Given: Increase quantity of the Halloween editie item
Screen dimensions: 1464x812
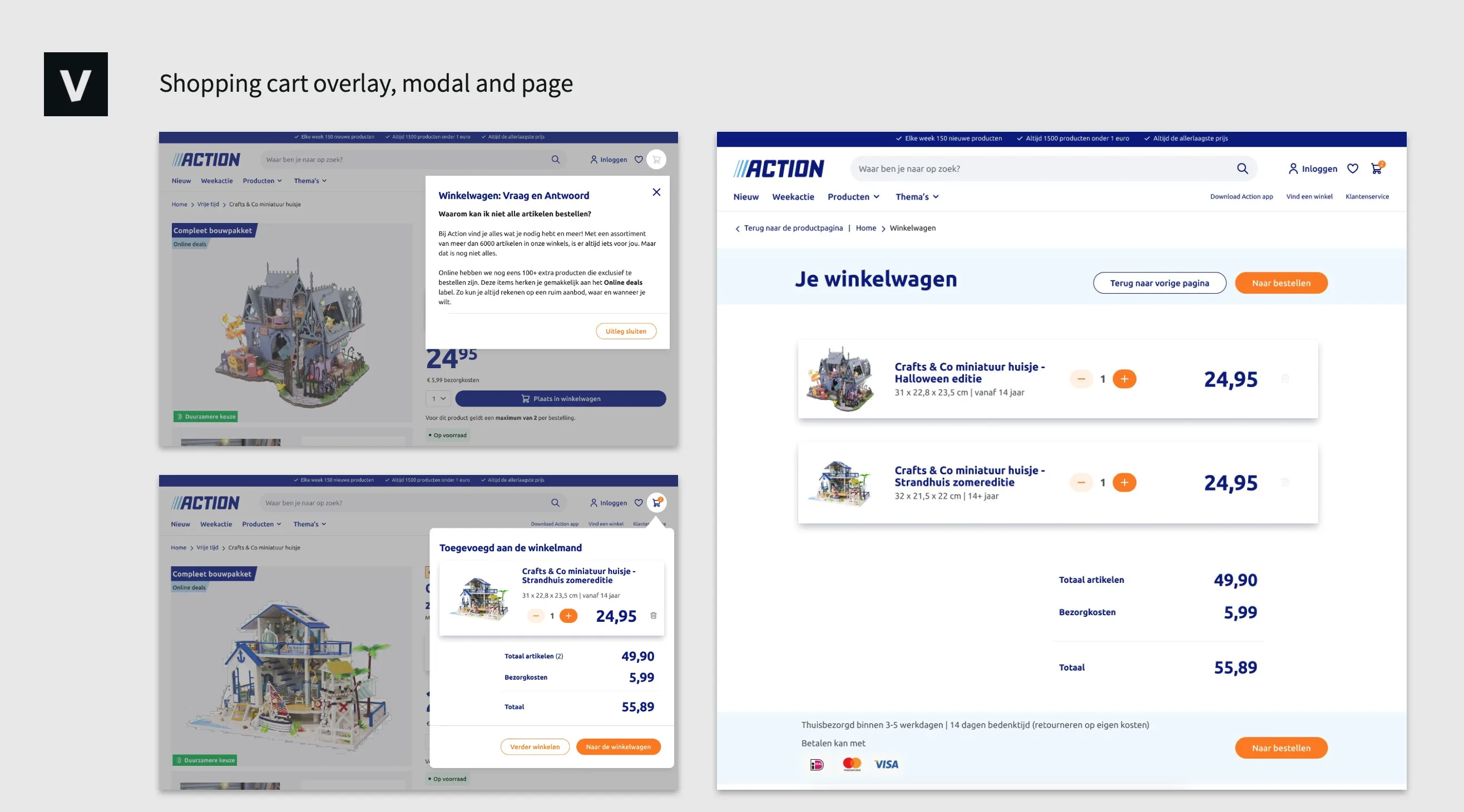Looking at the screenshot, I should 1124,378.
